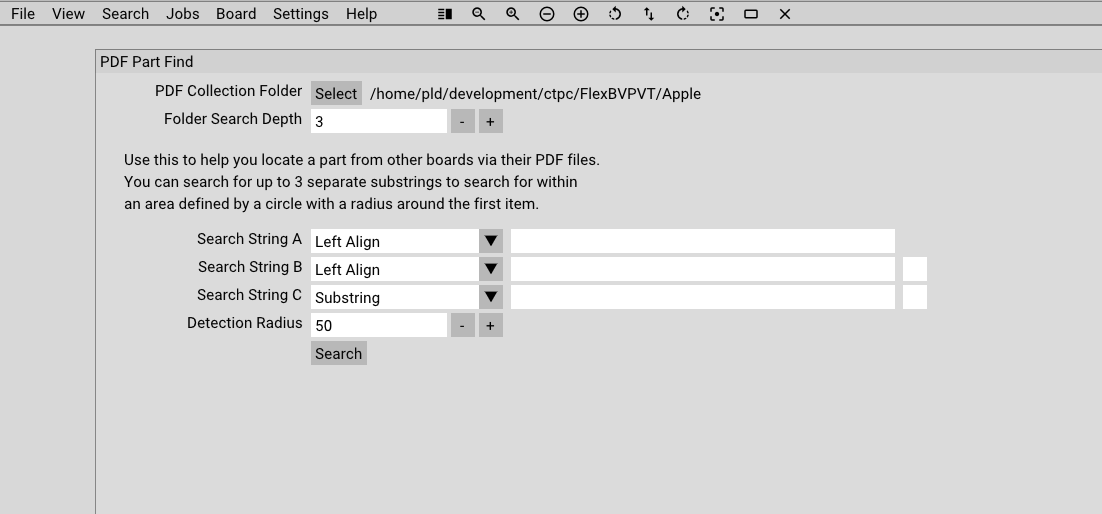Click the circled minus icon
Image resolution: width=1102 pixels, height=514 pixels.
coord(547,14)
